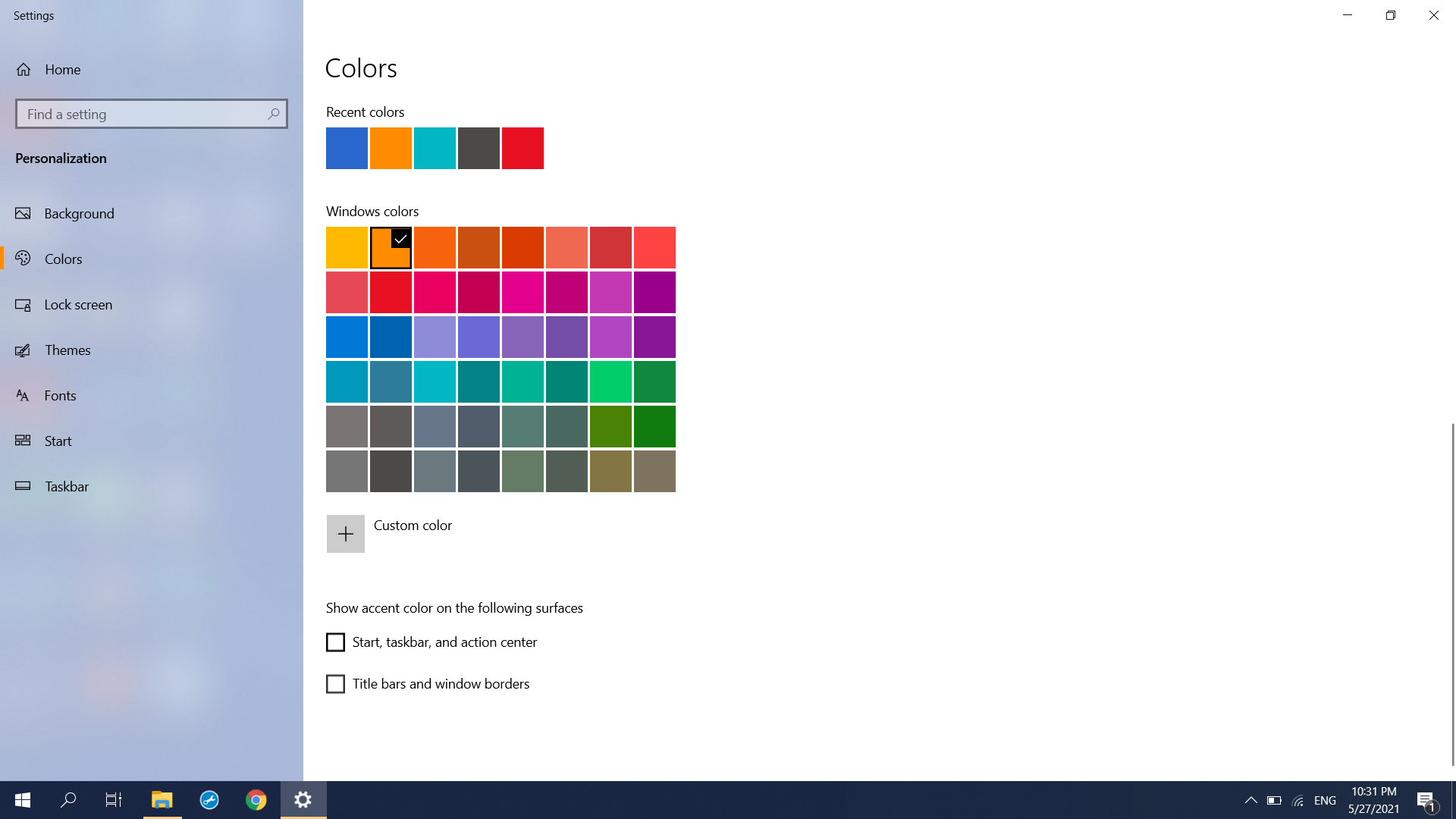
Task: Click the search magnifier in Find a setting
Action: coord(274,114)
